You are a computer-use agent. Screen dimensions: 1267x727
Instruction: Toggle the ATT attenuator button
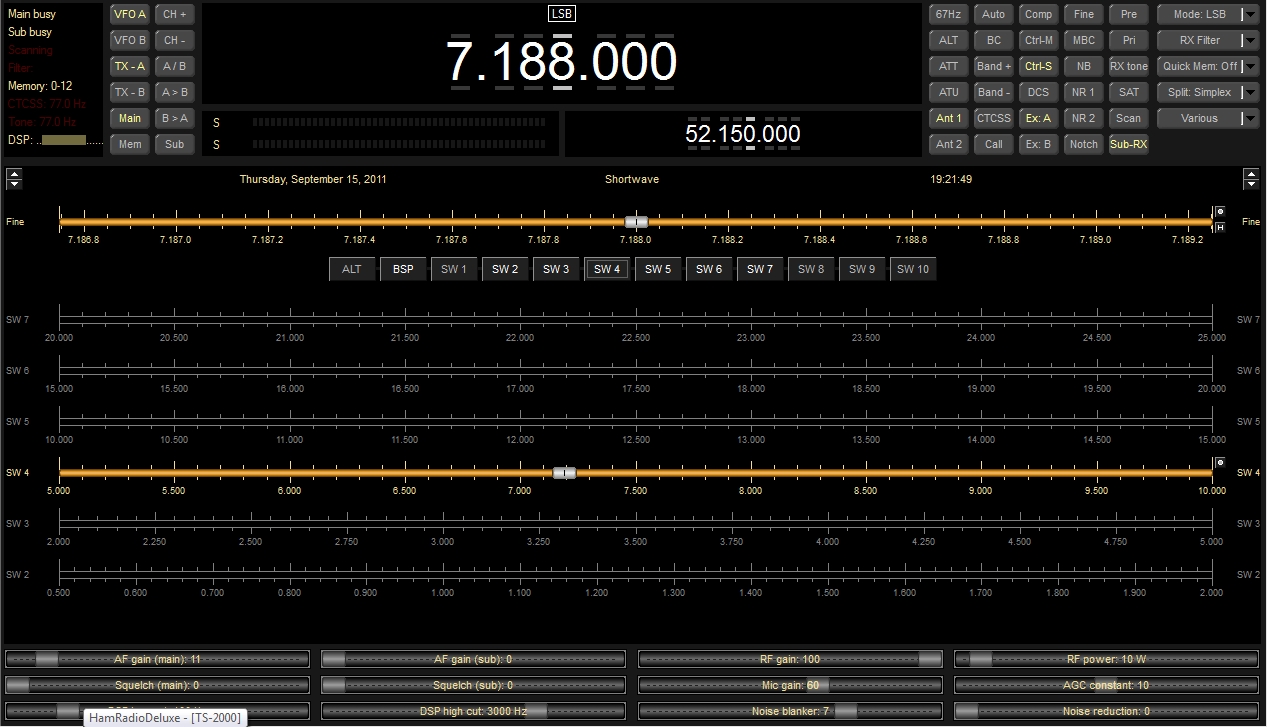tap(948, 66)
